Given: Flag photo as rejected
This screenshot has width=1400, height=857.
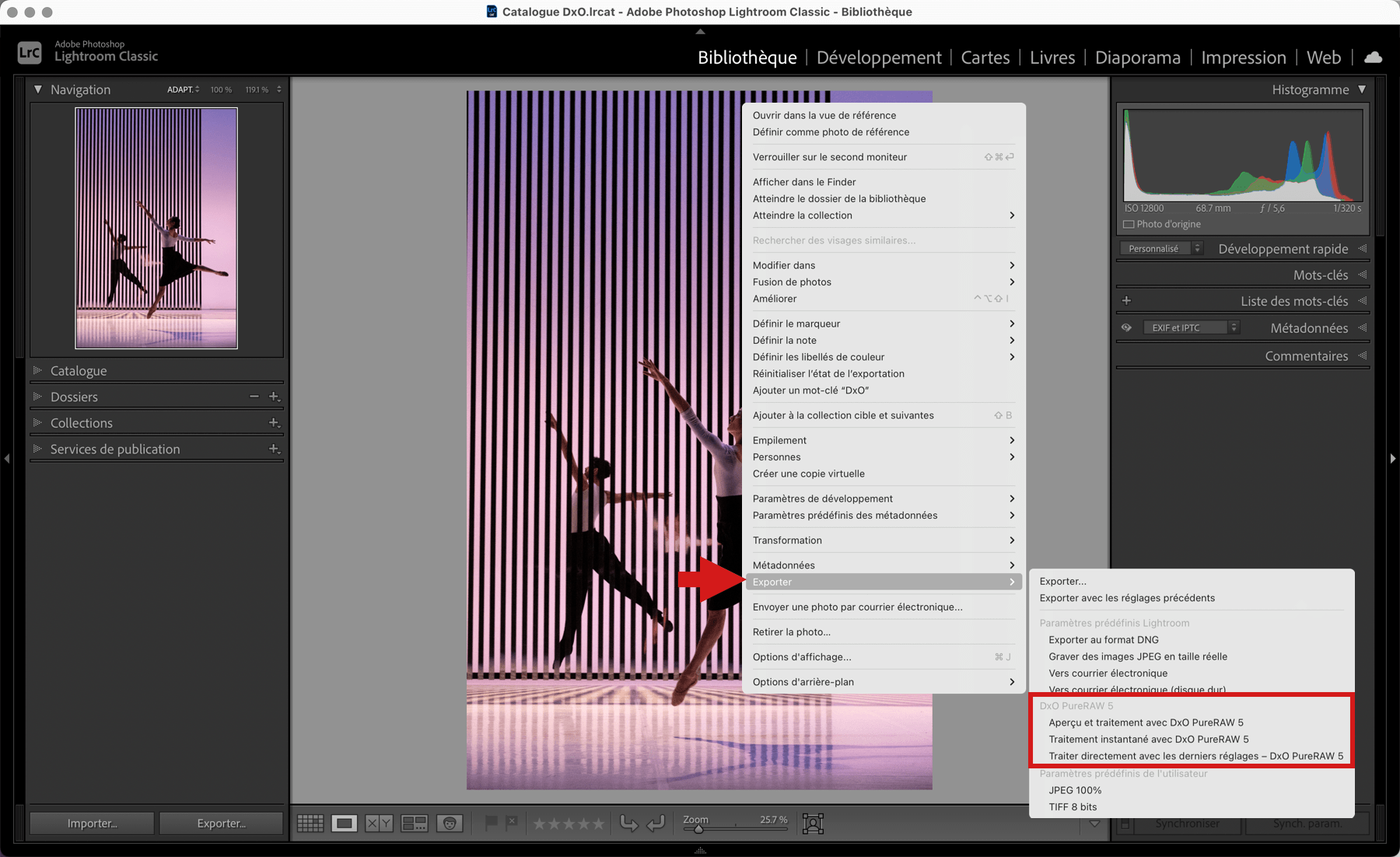Looking at the screenshot, I should click(511, 822).
